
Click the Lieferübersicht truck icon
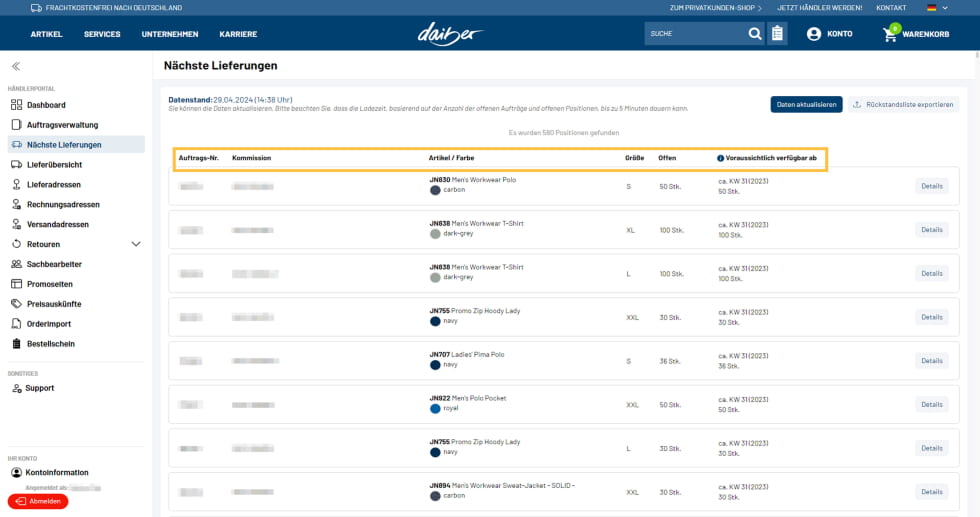point(16,164)
